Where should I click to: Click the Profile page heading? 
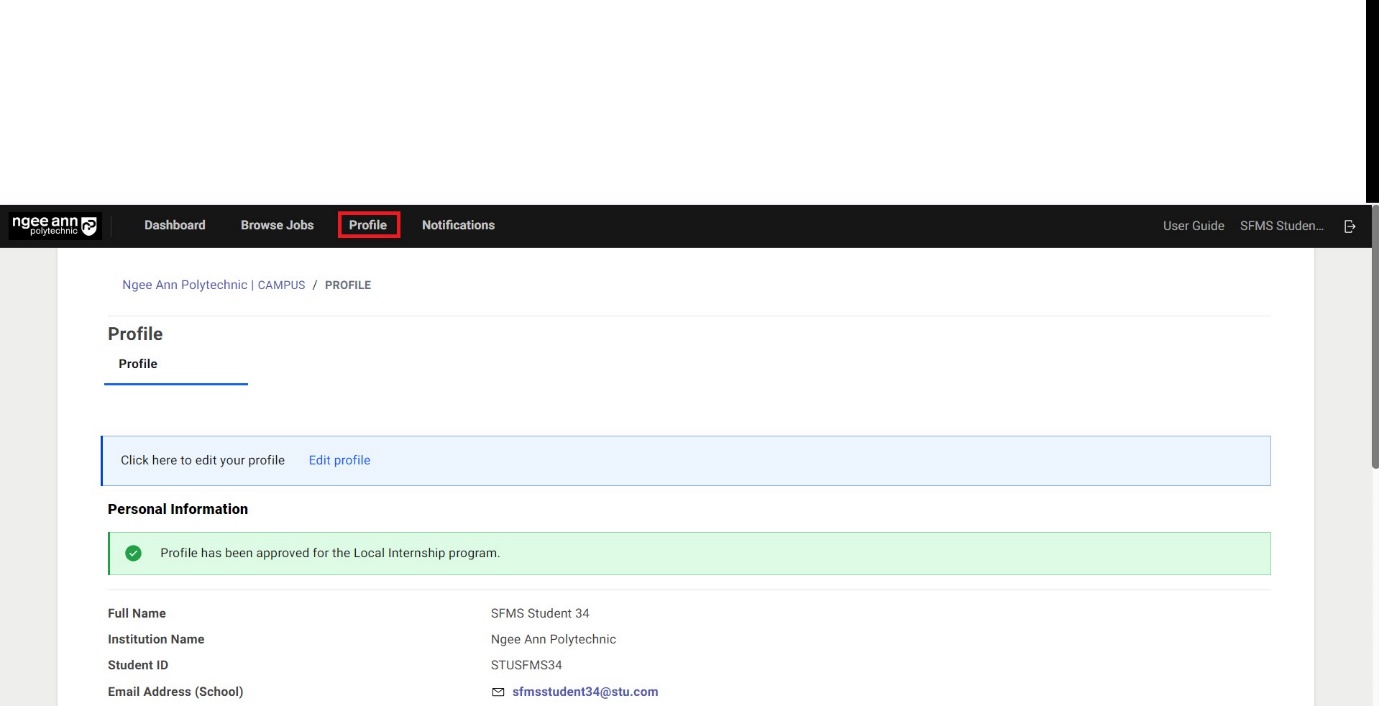coord(135,333)
